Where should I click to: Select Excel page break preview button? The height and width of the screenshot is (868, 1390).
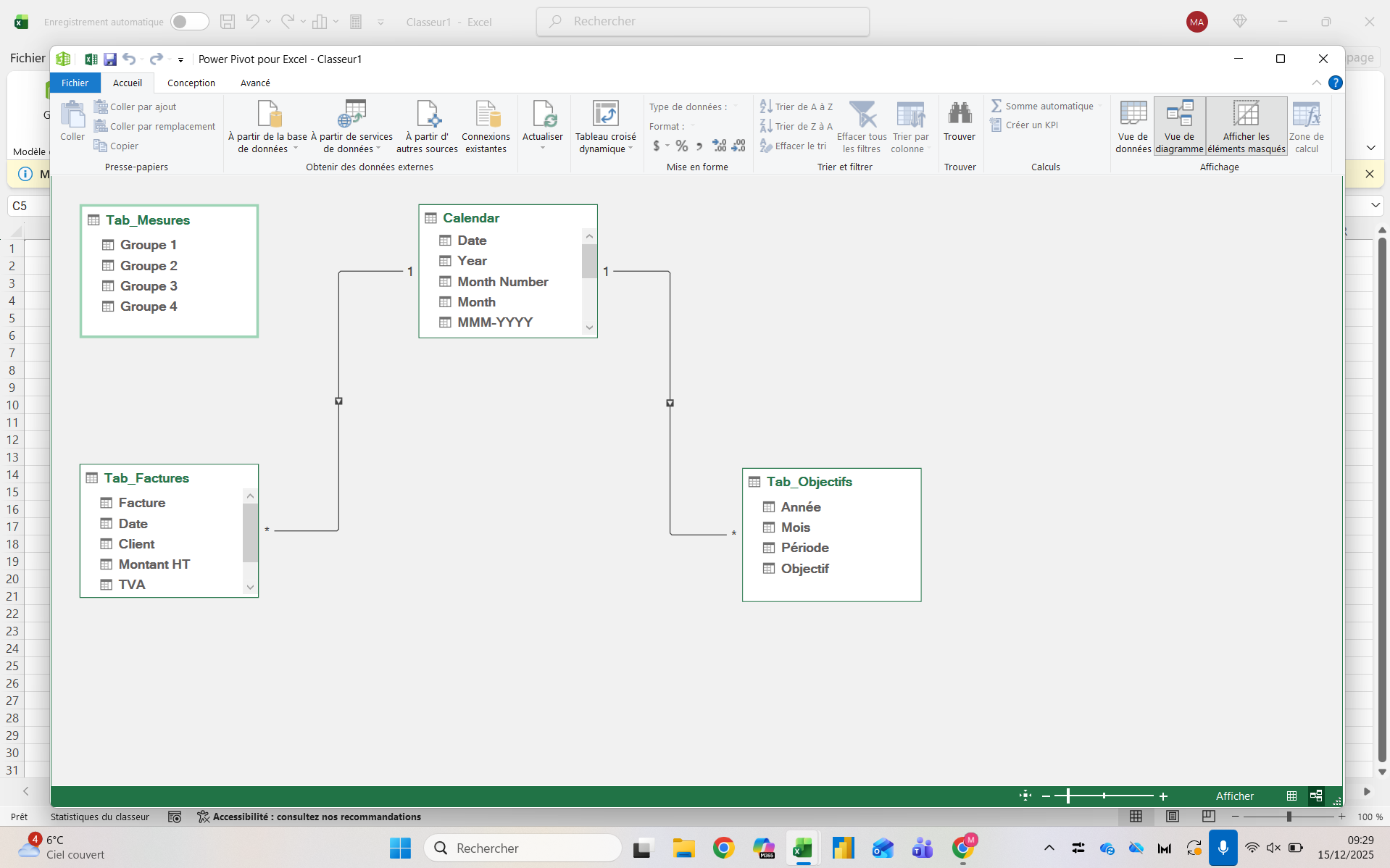point(1208,817)
